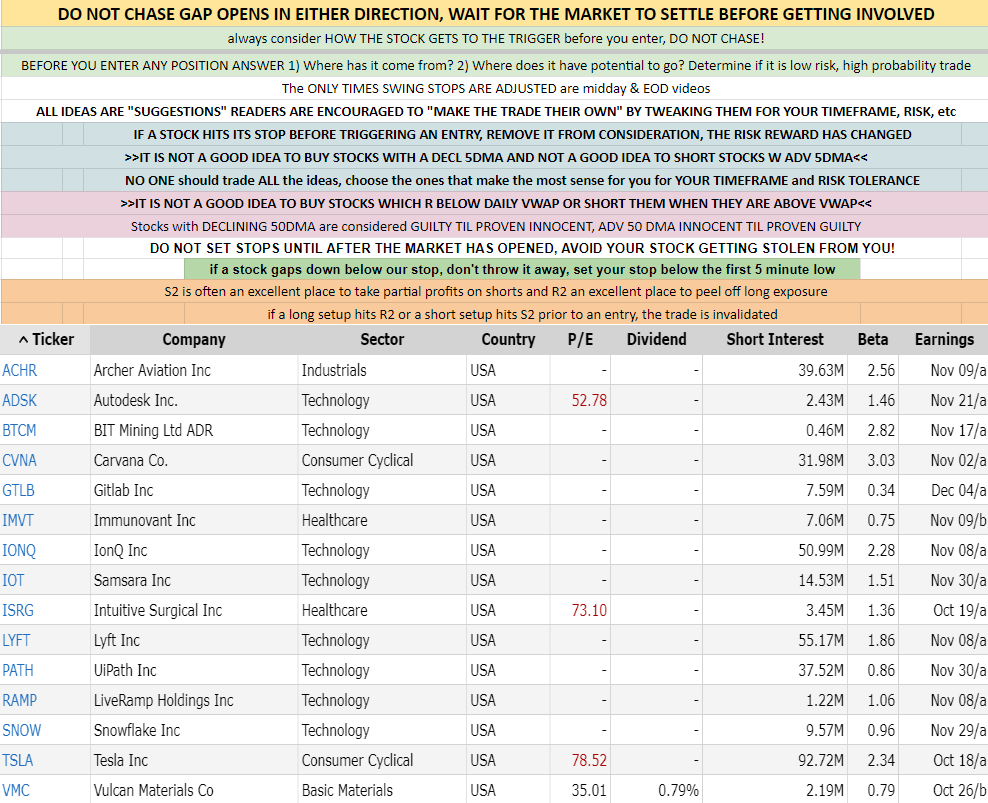The width and height of the screenshot is (988, 803).
Task: Select the IonQ Inc company cell
Action: (194, 550)
